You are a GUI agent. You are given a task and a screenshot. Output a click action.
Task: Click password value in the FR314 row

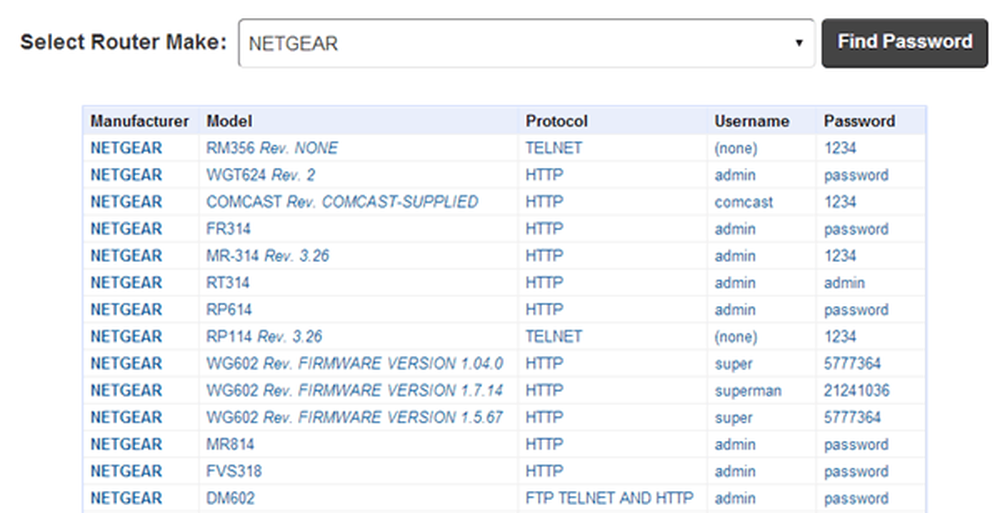(855, 228)
